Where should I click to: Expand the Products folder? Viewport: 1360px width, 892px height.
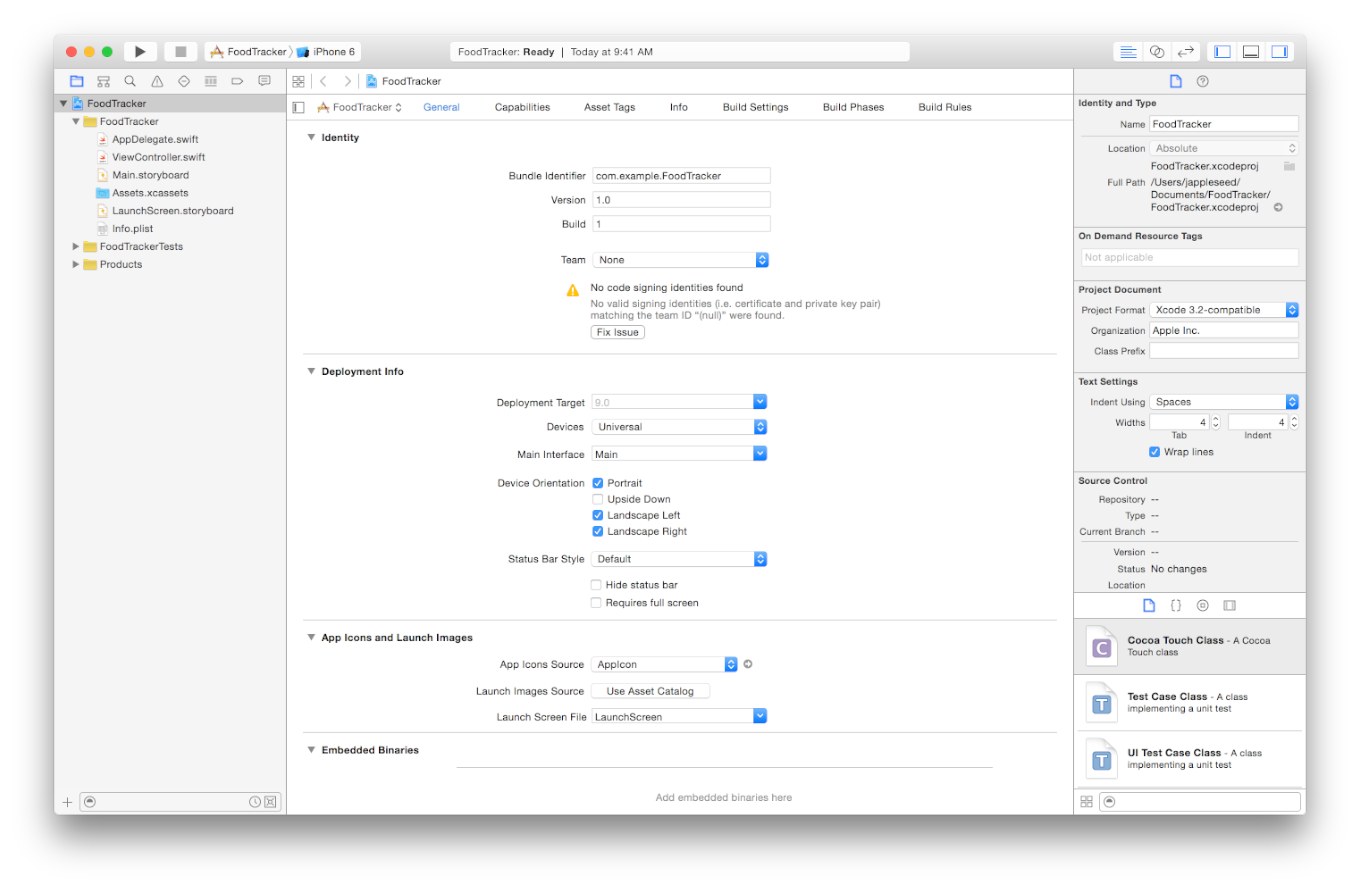point(76,265)
